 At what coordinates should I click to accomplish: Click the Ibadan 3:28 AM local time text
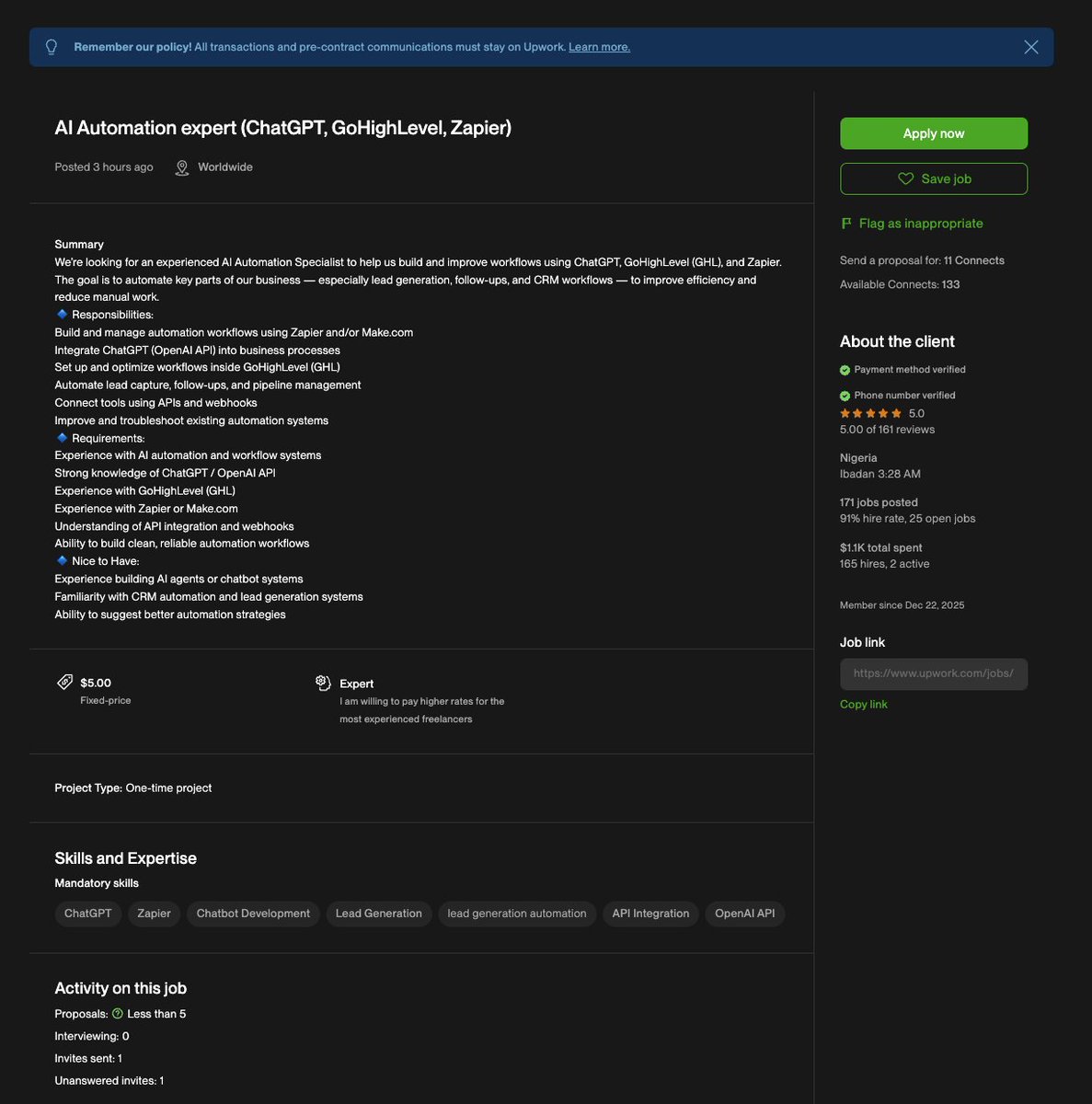(x=880, y=474)
